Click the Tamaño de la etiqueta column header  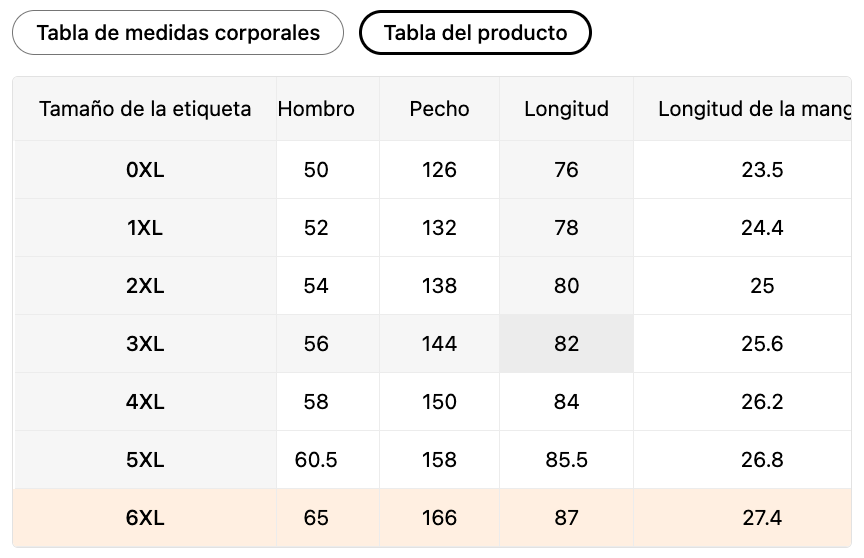click(145, 109)
